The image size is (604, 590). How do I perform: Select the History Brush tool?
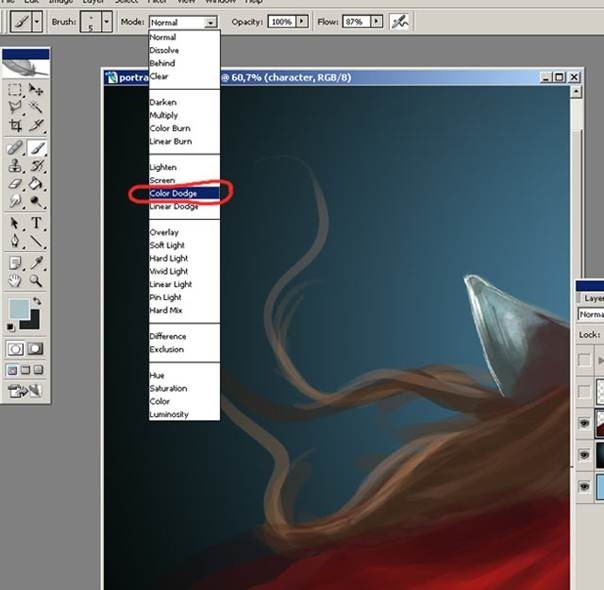[36, 166]
